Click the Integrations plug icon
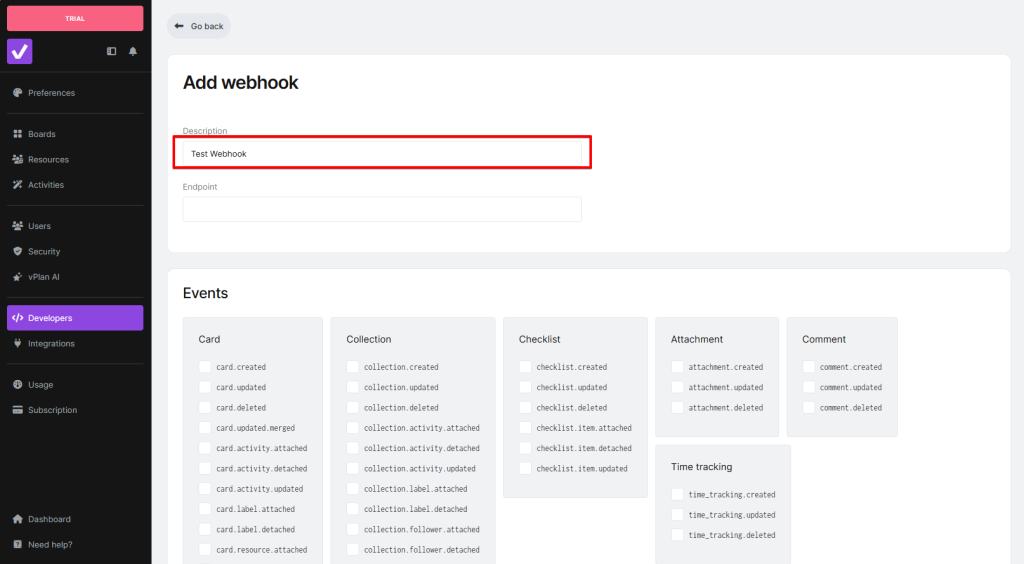 coord(17,344)
